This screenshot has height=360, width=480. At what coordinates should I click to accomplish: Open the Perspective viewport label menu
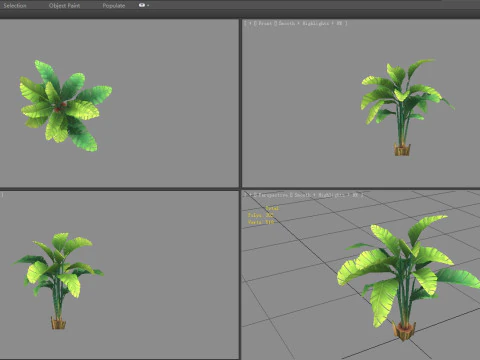(x=273, y=195)
